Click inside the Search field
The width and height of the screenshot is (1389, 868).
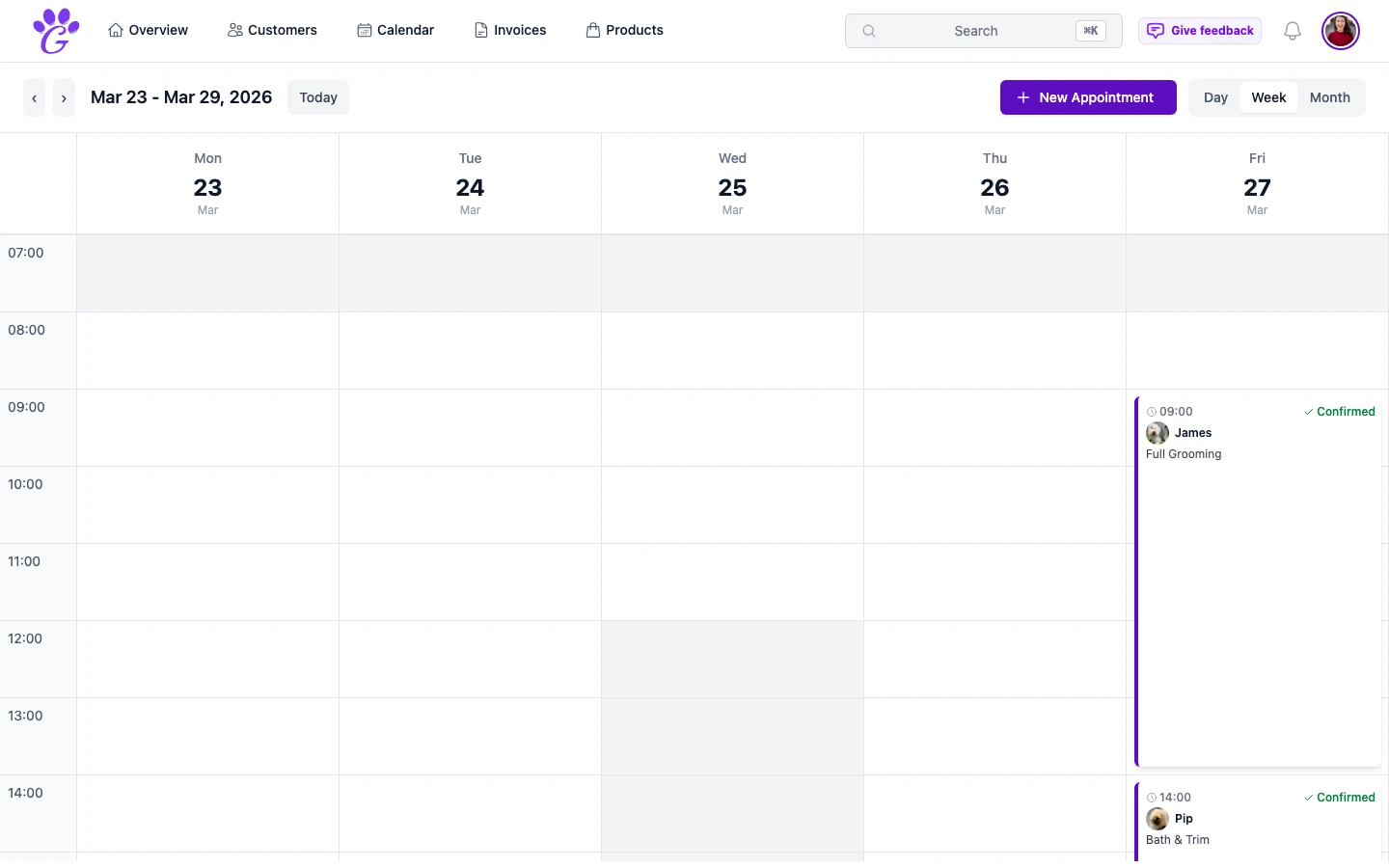(x=975, y=31)
